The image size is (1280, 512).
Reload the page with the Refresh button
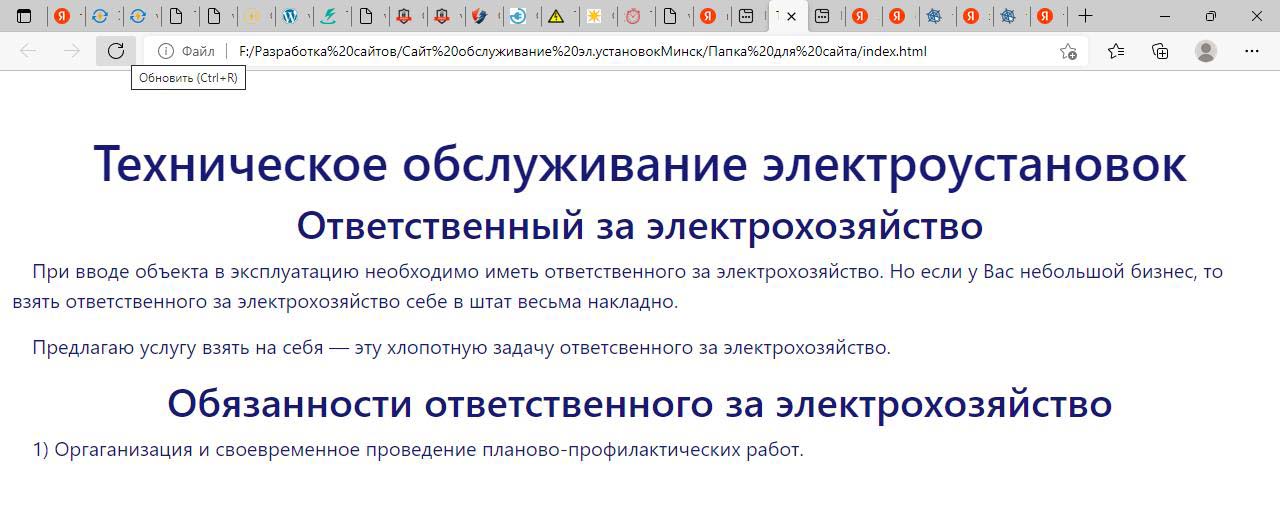(x=116, y=51)
